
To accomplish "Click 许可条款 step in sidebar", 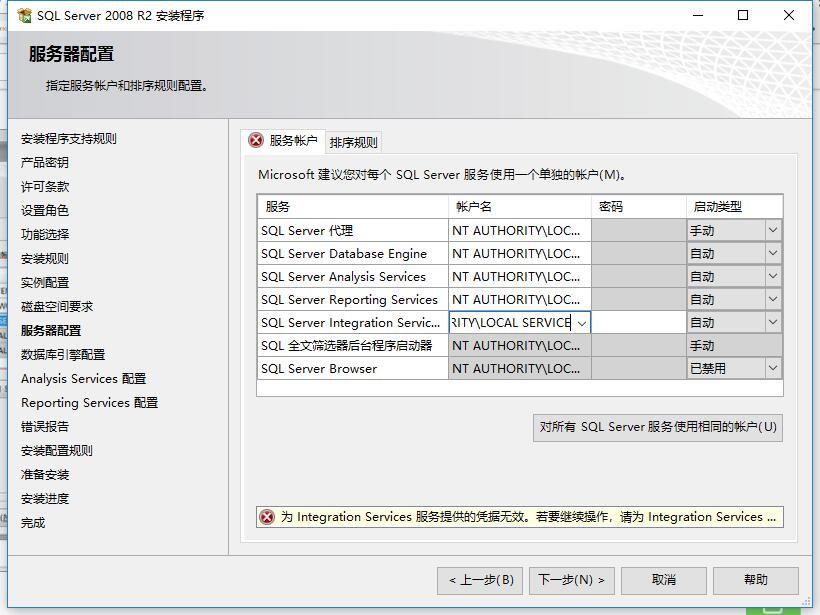I will [x=44, y=187].
